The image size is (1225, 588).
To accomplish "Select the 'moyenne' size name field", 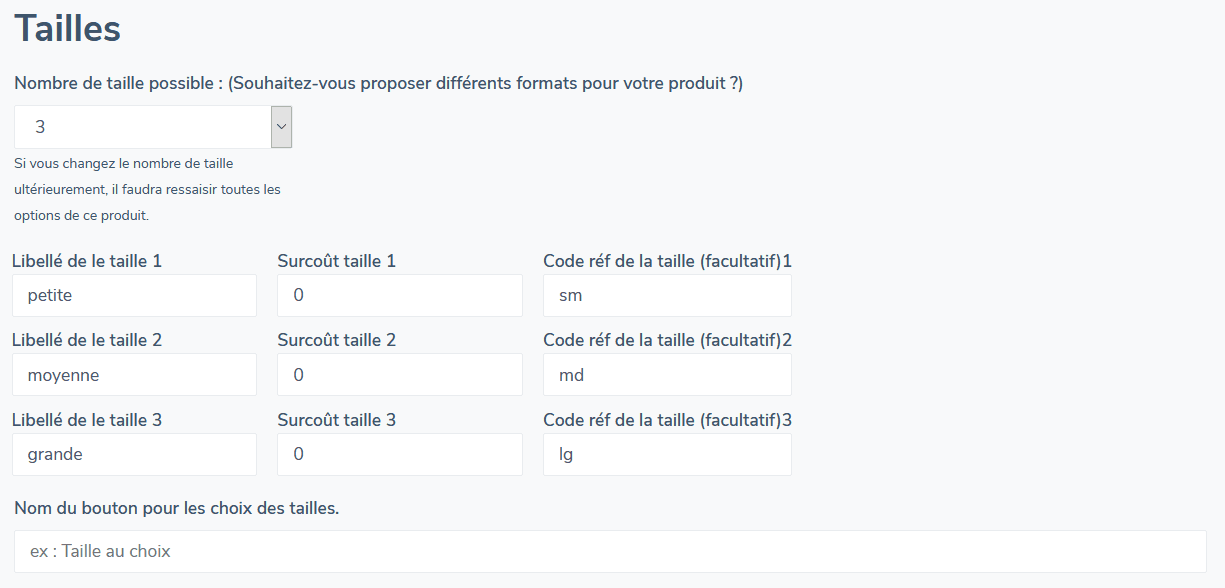I will click(134, 374).
